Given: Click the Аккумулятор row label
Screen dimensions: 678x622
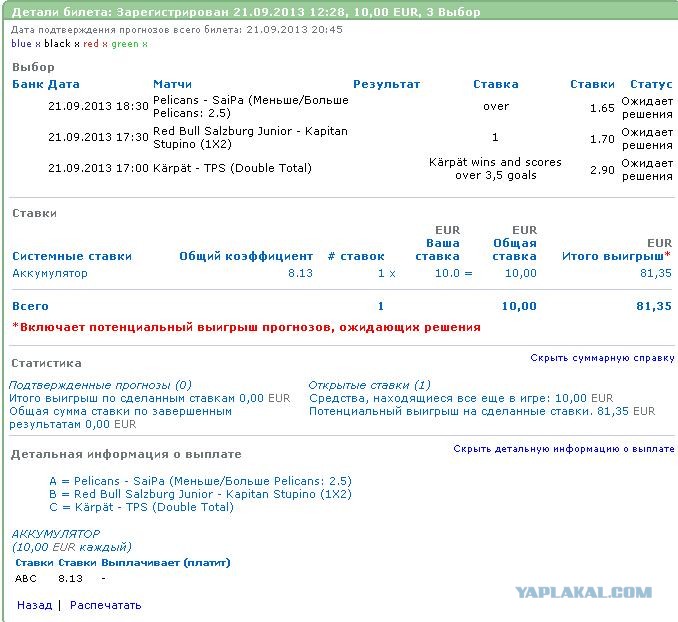Looking at the screenshot, I should 50,274.
